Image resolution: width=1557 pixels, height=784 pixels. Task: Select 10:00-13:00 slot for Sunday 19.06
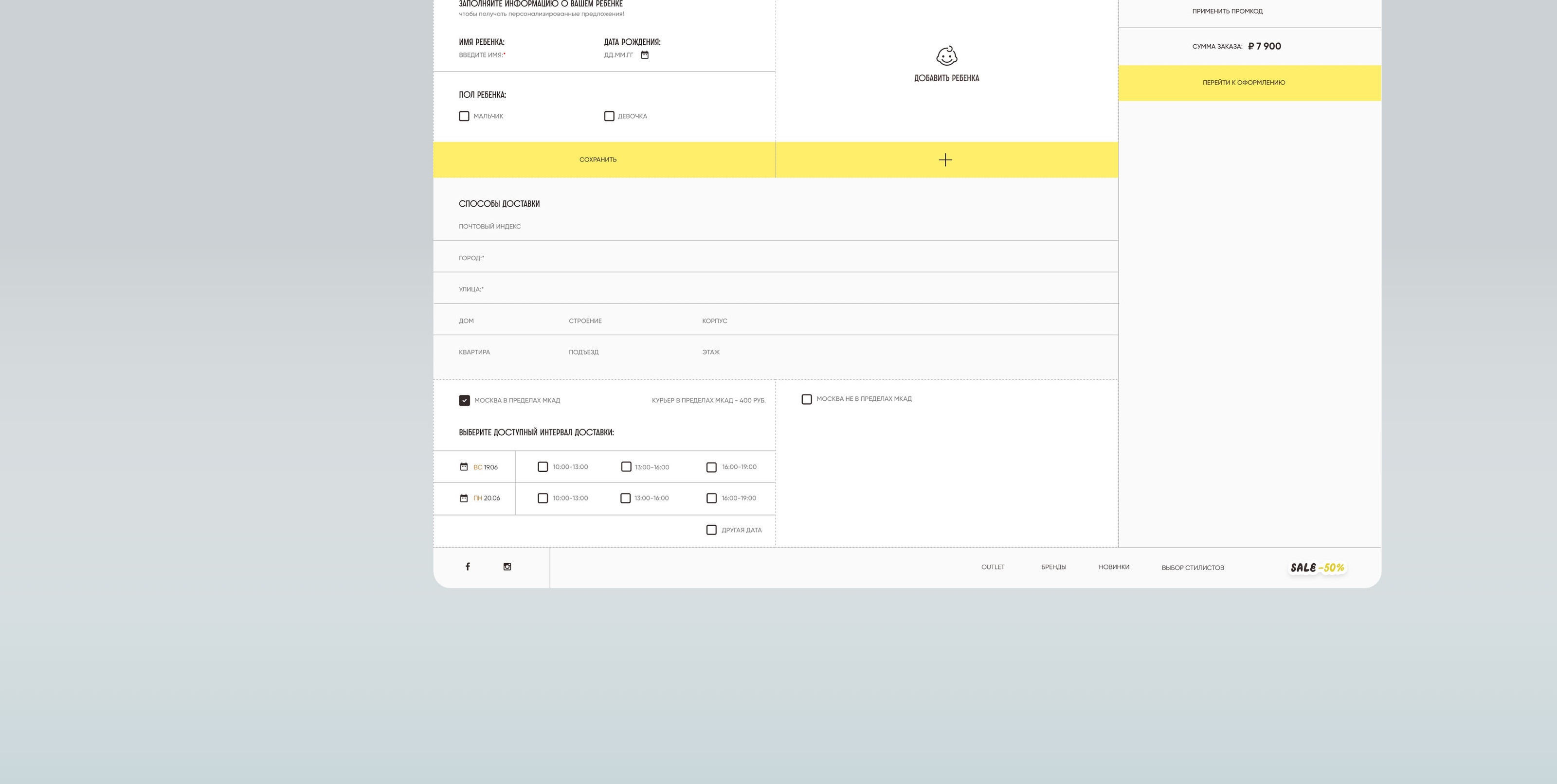[x=543, y=467]
